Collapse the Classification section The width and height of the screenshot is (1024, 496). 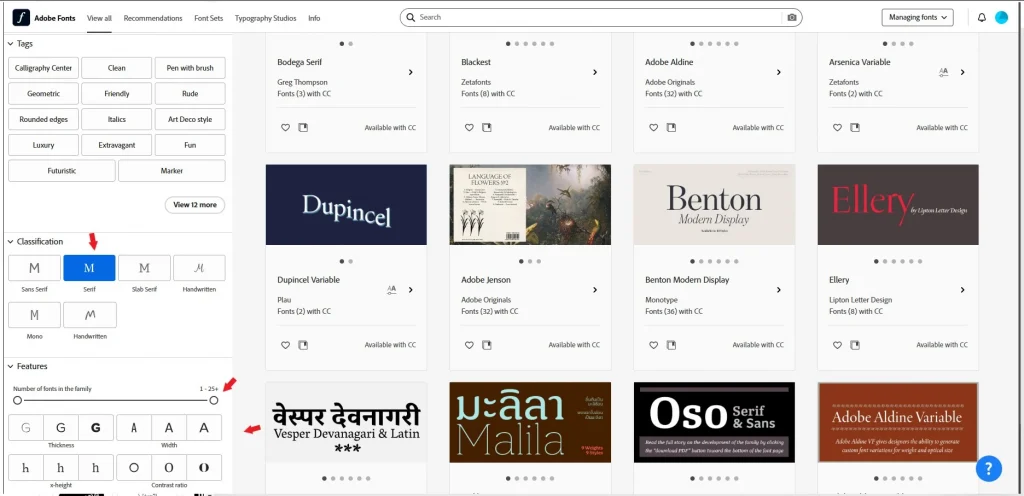[10, 241]
